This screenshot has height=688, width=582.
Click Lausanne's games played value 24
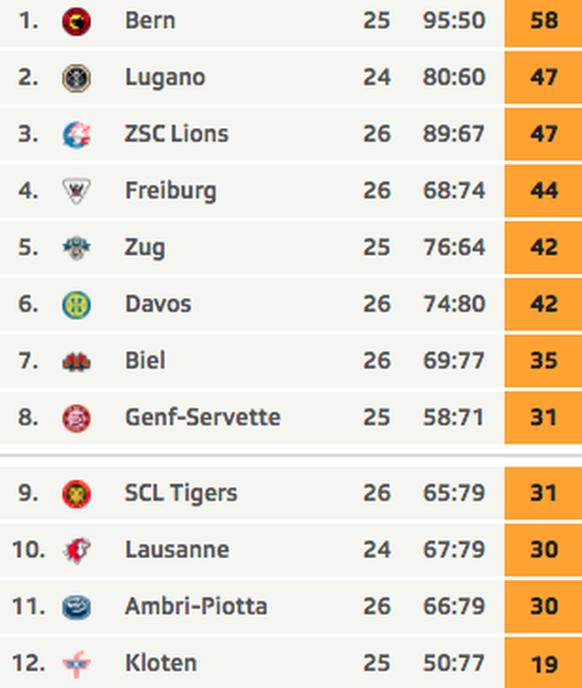377,549
